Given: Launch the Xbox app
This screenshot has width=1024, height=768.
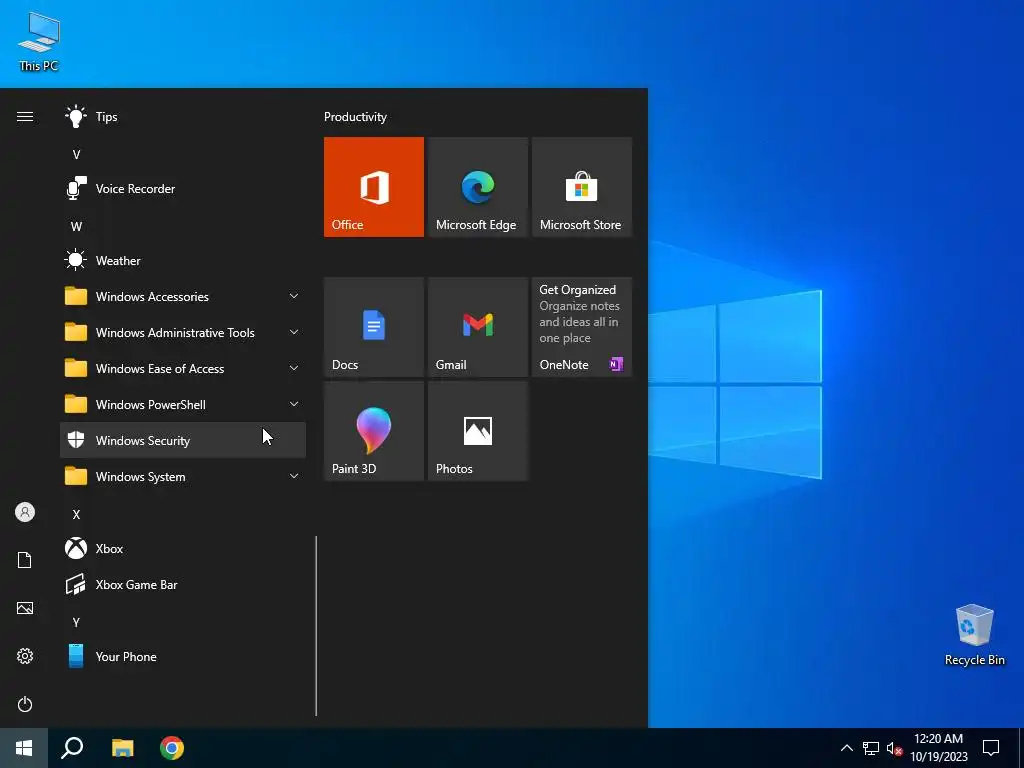Looking at the screenshot, I should coord(183,549).
